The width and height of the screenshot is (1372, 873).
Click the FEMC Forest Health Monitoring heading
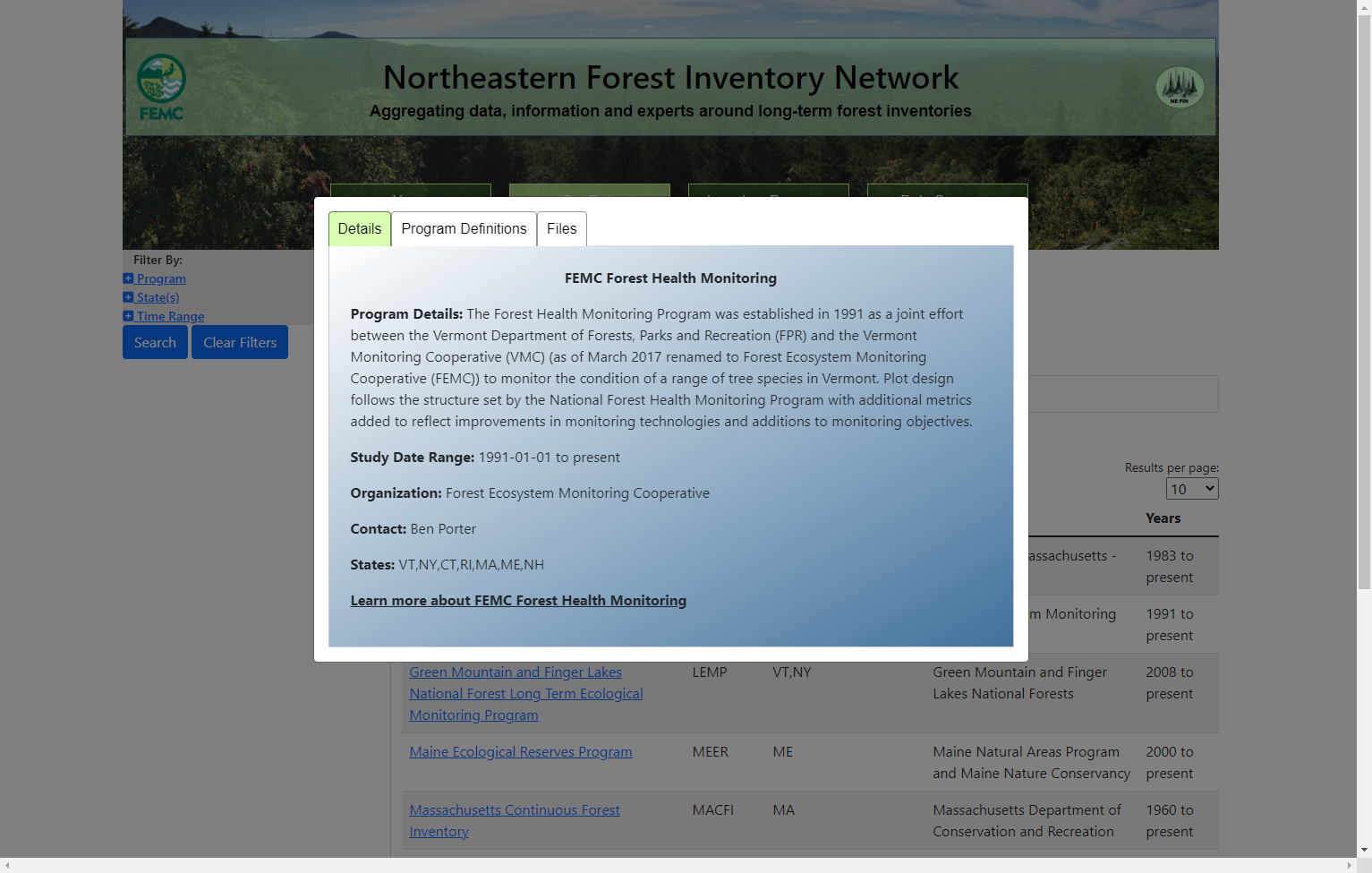pyautogui.click(x=670, y=278)
